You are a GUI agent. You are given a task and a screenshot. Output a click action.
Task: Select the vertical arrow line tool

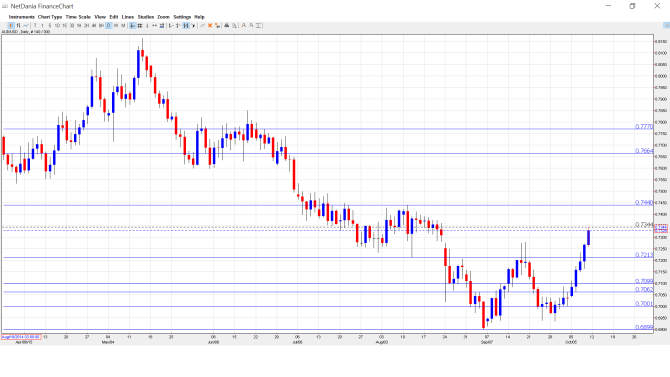coord(178,26)
